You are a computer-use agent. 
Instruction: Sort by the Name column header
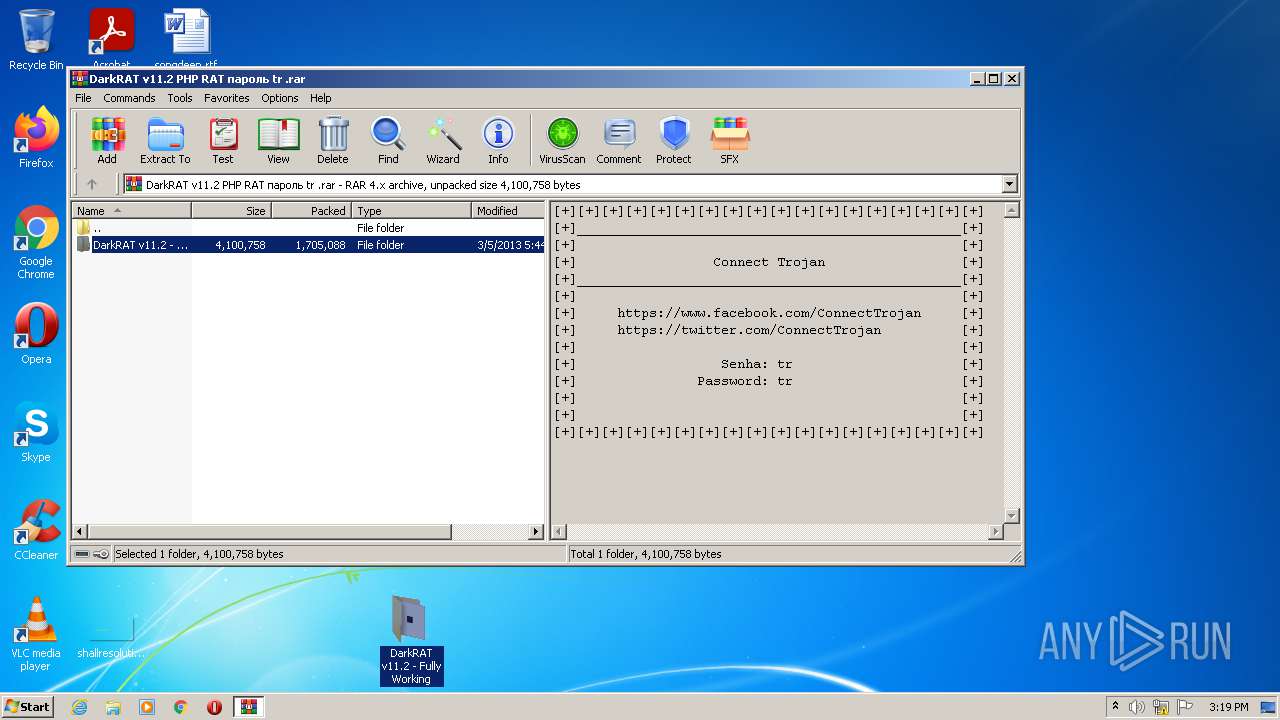(131, 211)
